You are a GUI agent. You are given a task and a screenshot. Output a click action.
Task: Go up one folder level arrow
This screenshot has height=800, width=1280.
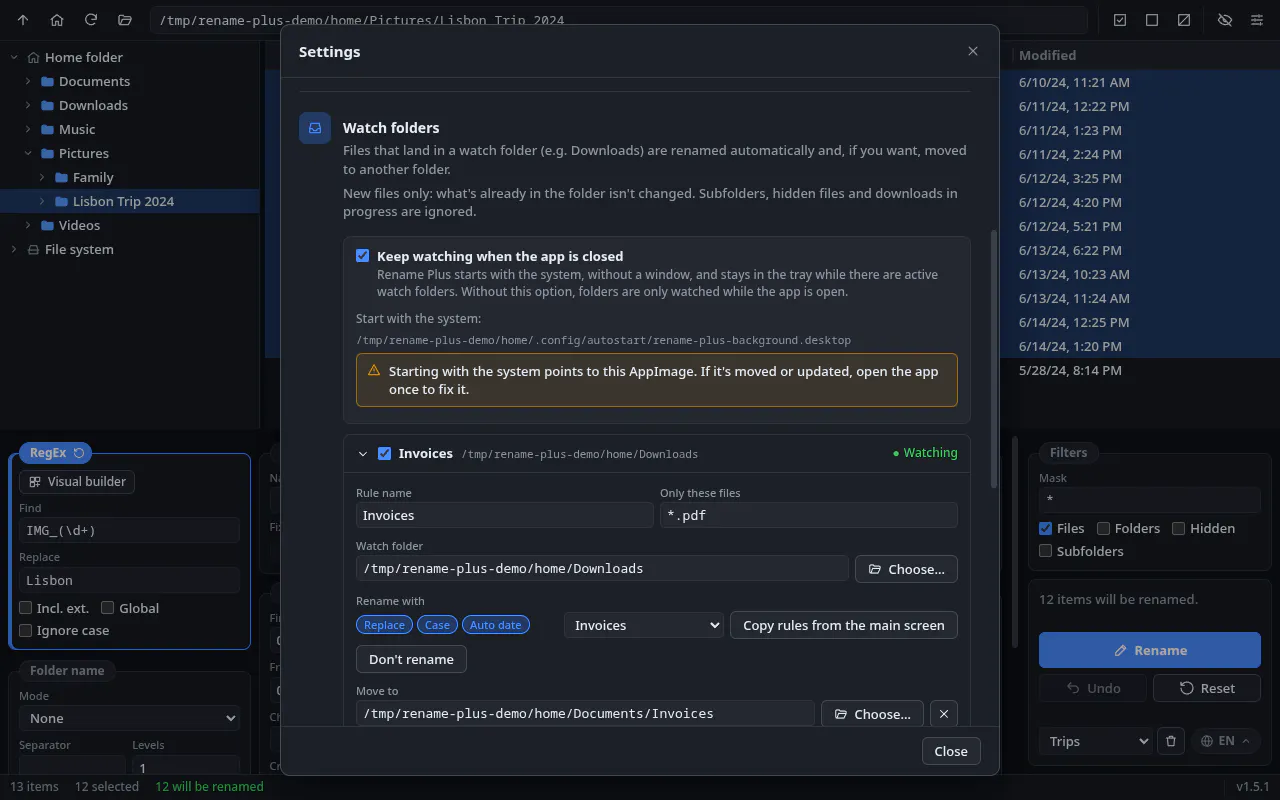(23, 20)
